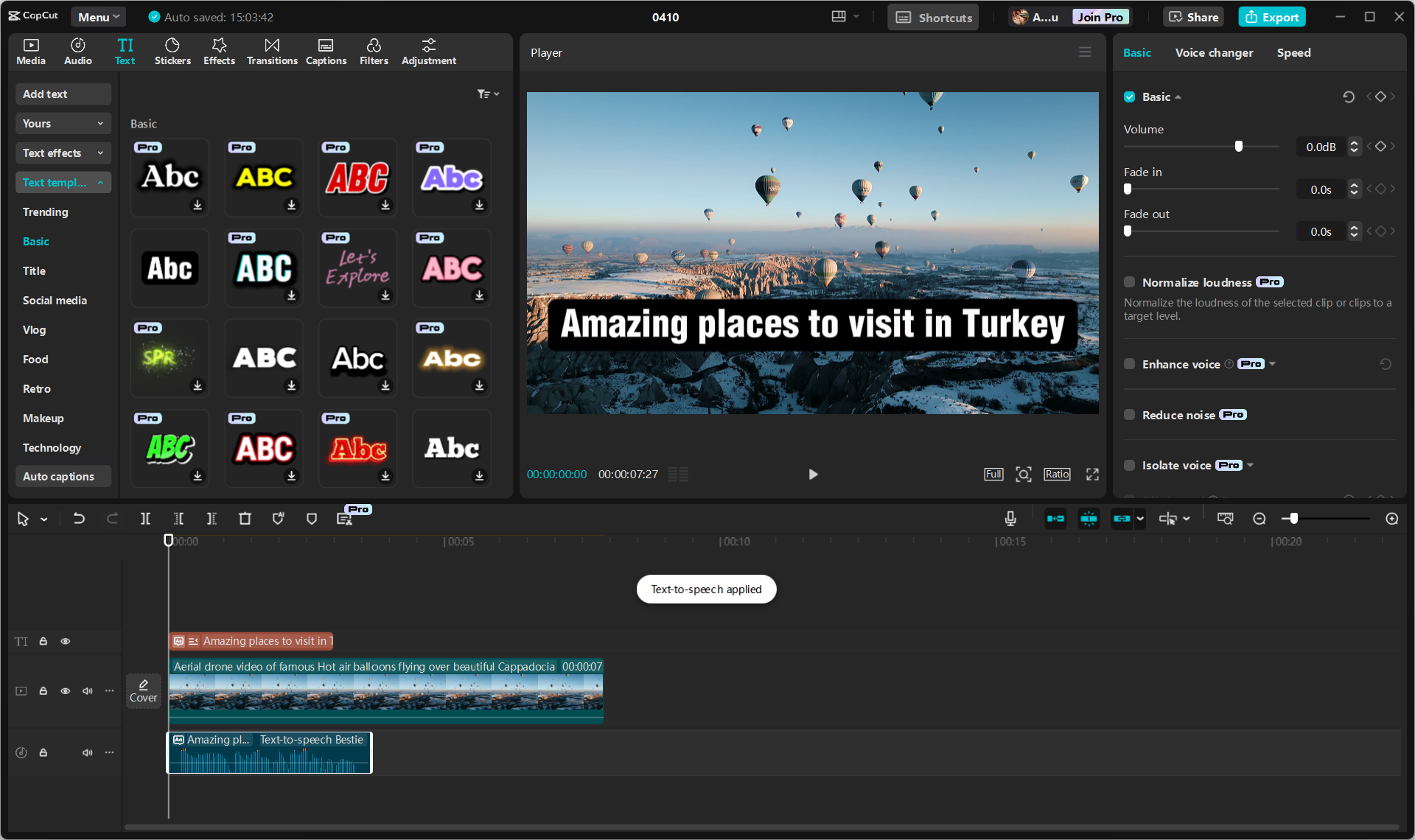Click the Cover edit button

coord(143,690)
